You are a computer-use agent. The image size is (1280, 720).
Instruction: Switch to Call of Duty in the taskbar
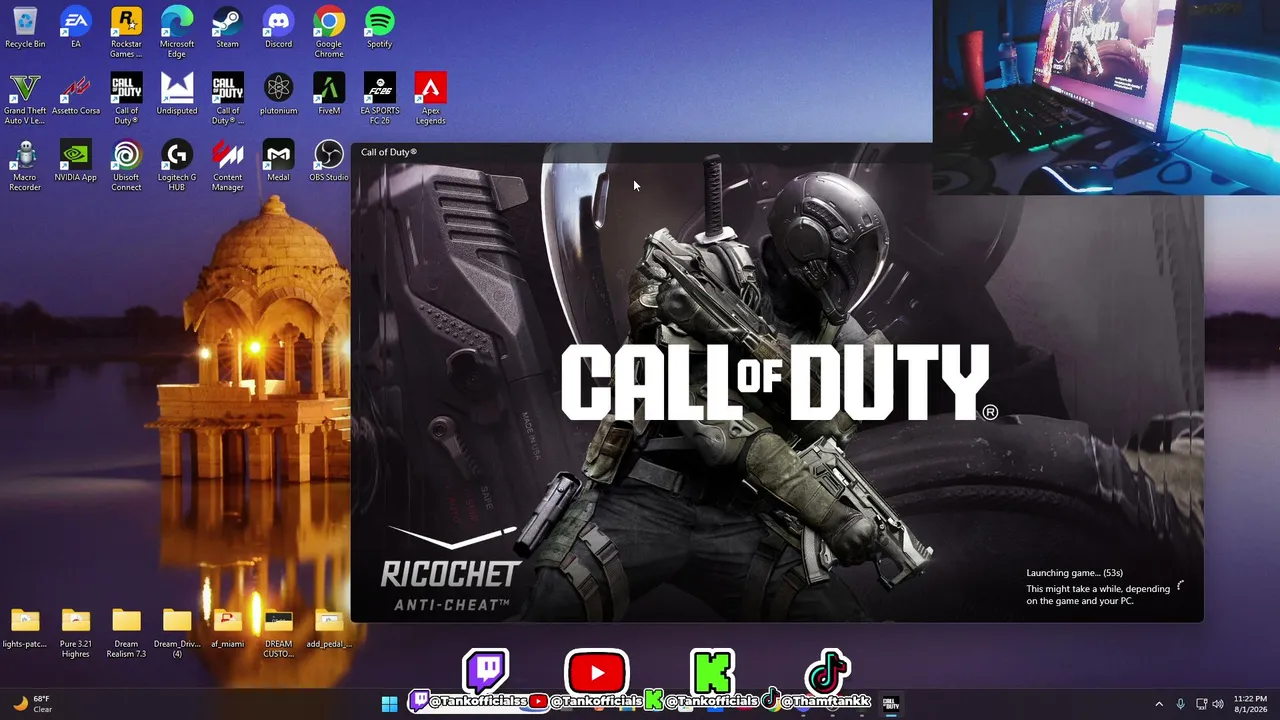(x=890, y=704)
